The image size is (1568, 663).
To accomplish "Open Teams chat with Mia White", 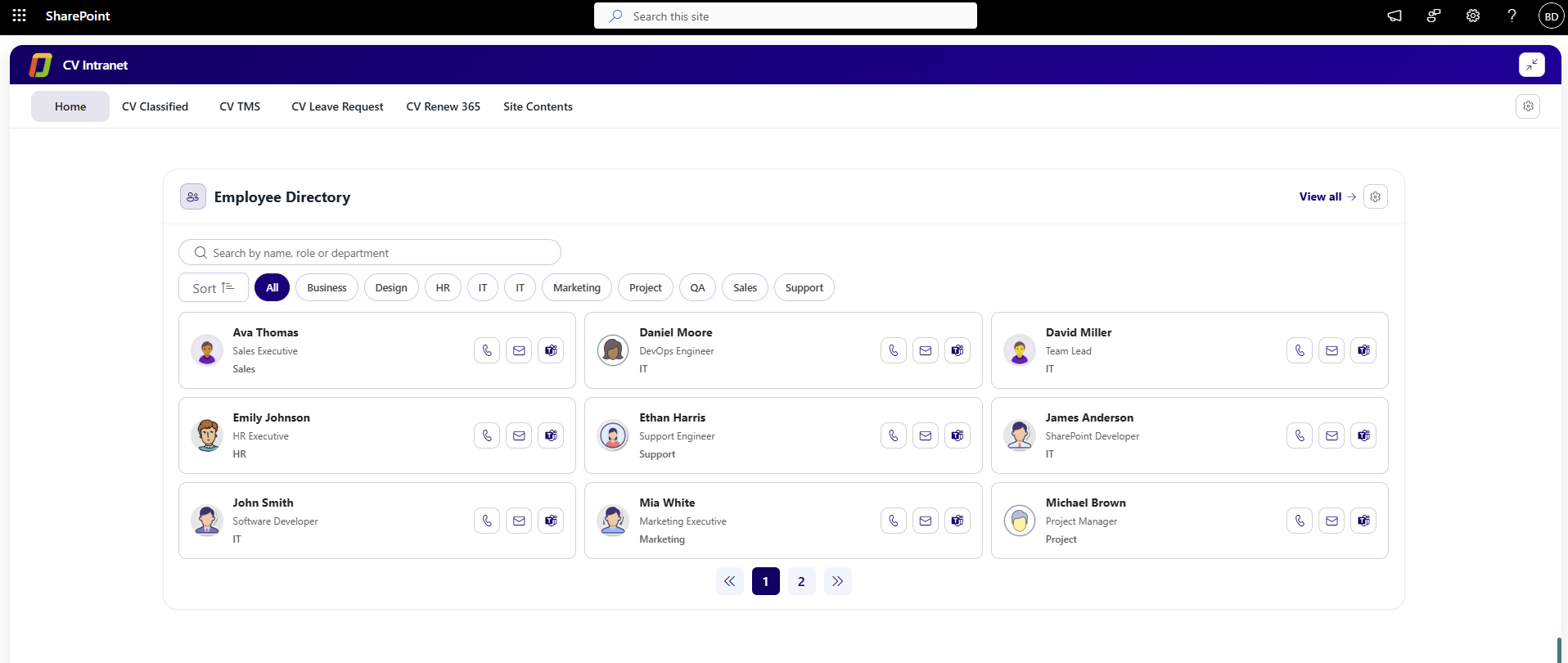I will (957, 521).
